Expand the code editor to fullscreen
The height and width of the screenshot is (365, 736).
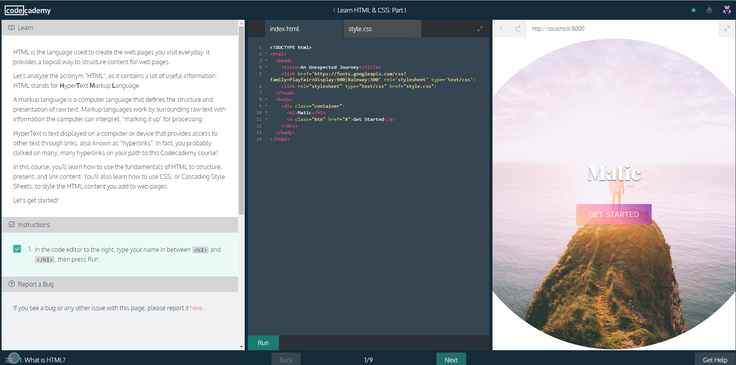(x=480, y=29)
